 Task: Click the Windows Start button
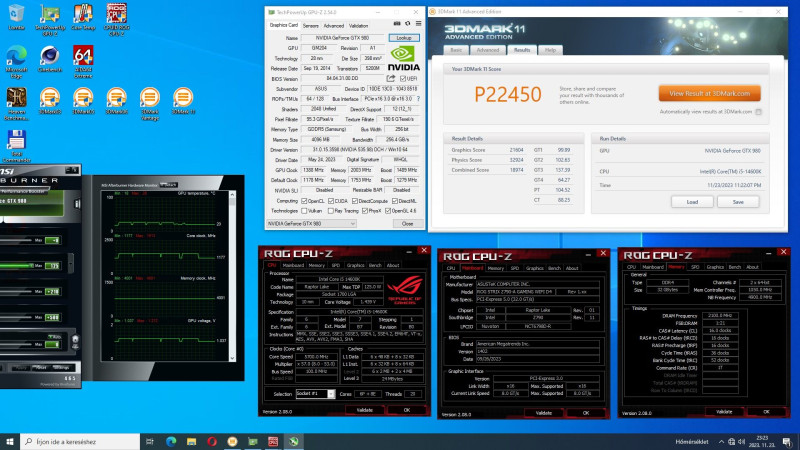10,442
